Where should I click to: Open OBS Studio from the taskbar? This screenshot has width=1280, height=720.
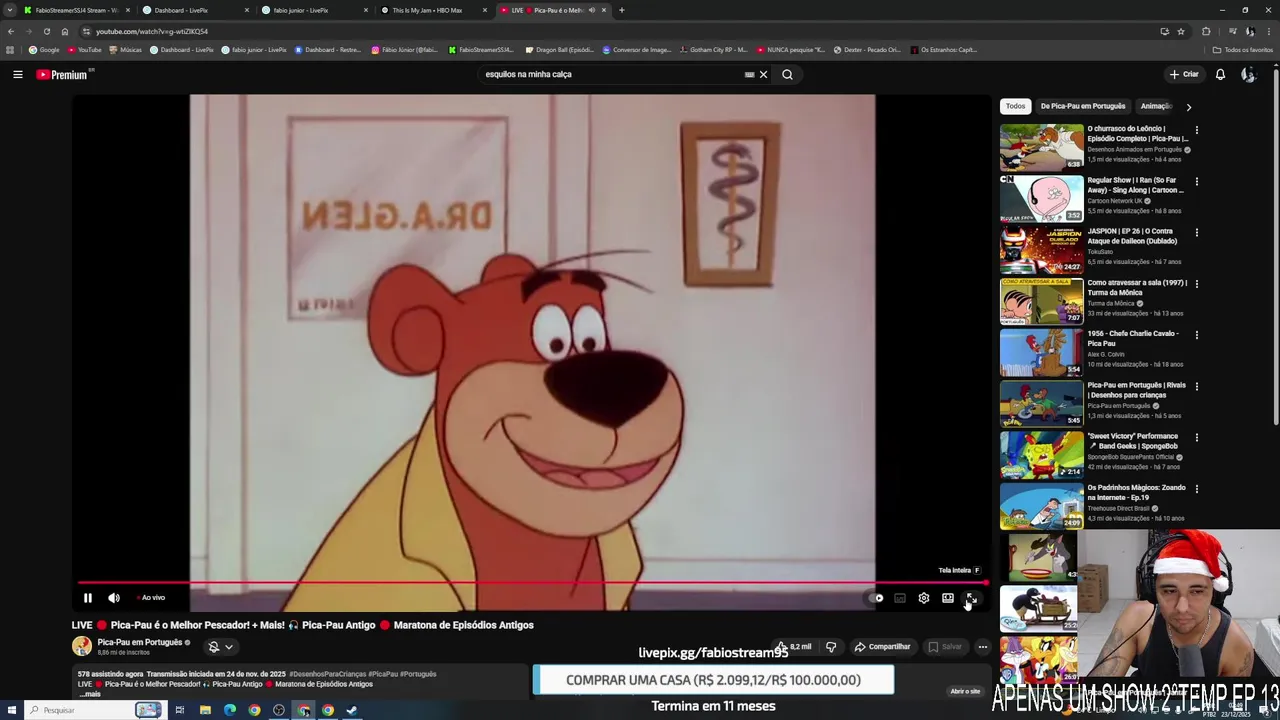279,710
